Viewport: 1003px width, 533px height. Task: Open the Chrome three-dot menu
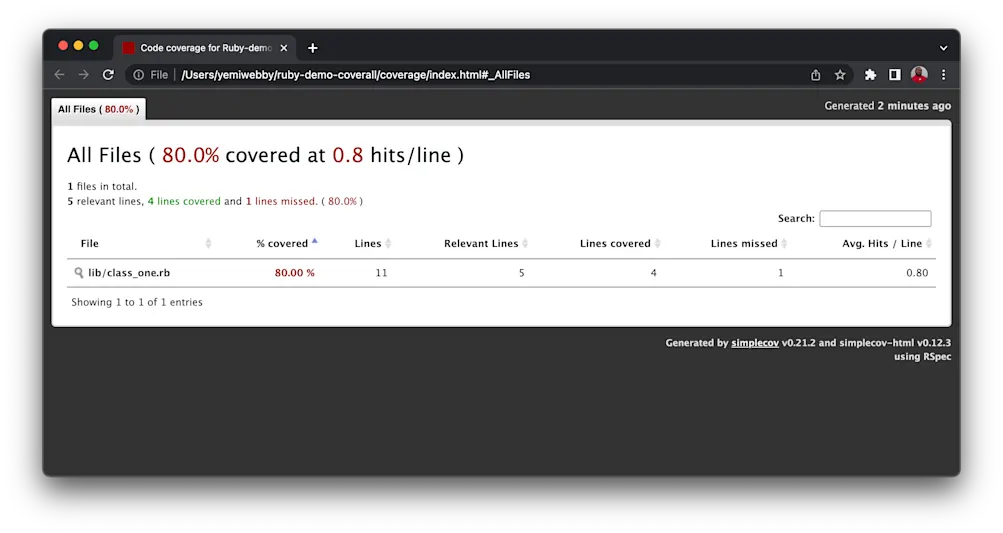pyautogui.click(x=944, y=75)
